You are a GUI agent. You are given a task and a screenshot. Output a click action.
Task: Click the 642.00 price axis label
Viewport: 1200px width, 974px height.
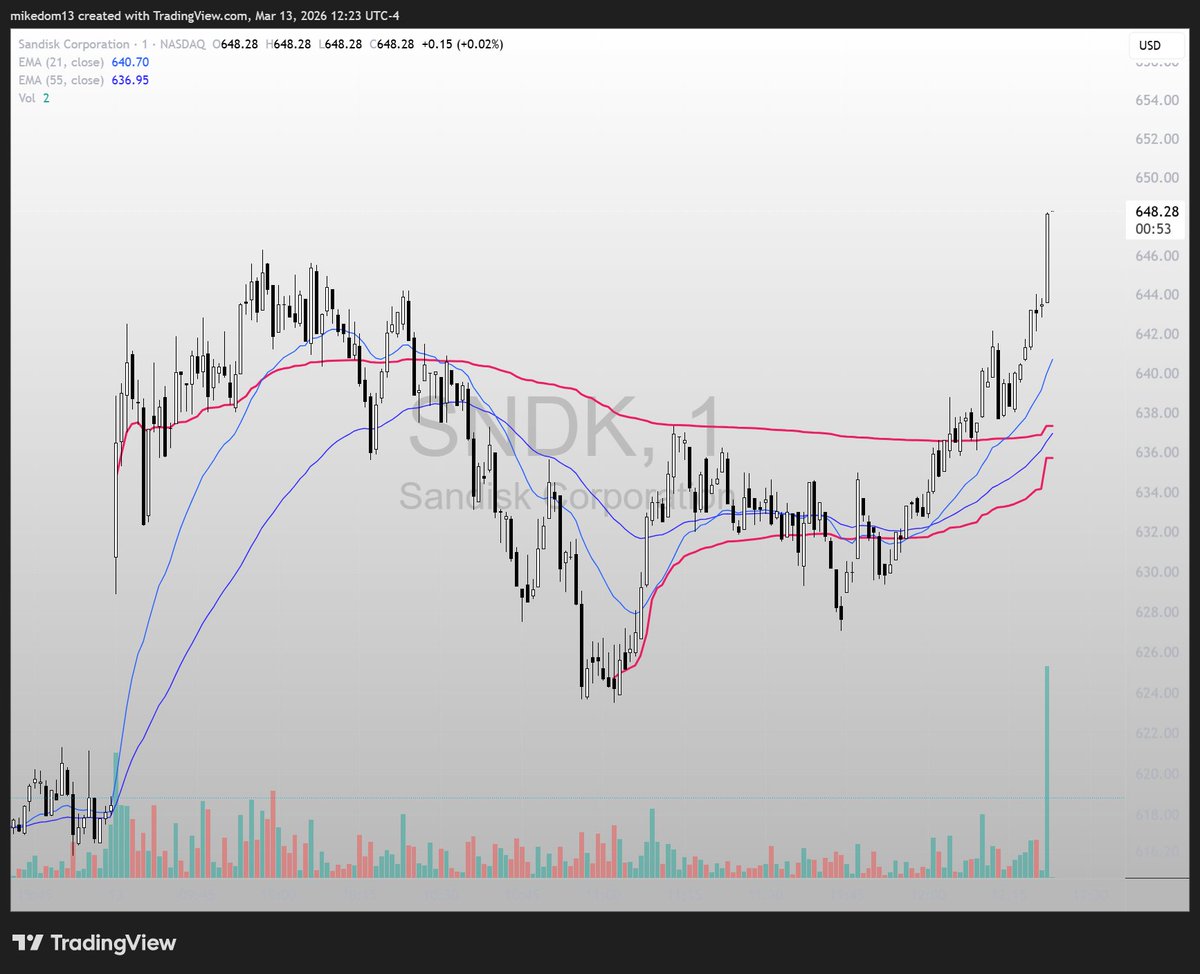(1156, 334)
